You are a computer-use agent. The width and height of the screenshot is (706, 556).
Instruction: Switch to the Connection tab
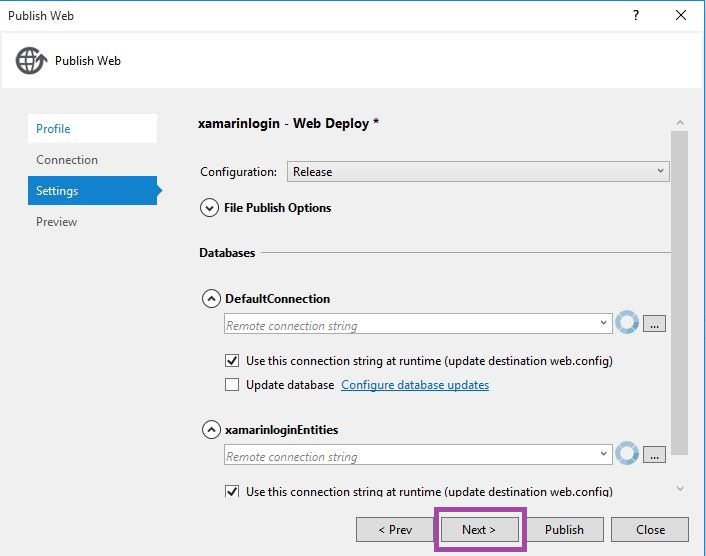click(x=92, y=160)
